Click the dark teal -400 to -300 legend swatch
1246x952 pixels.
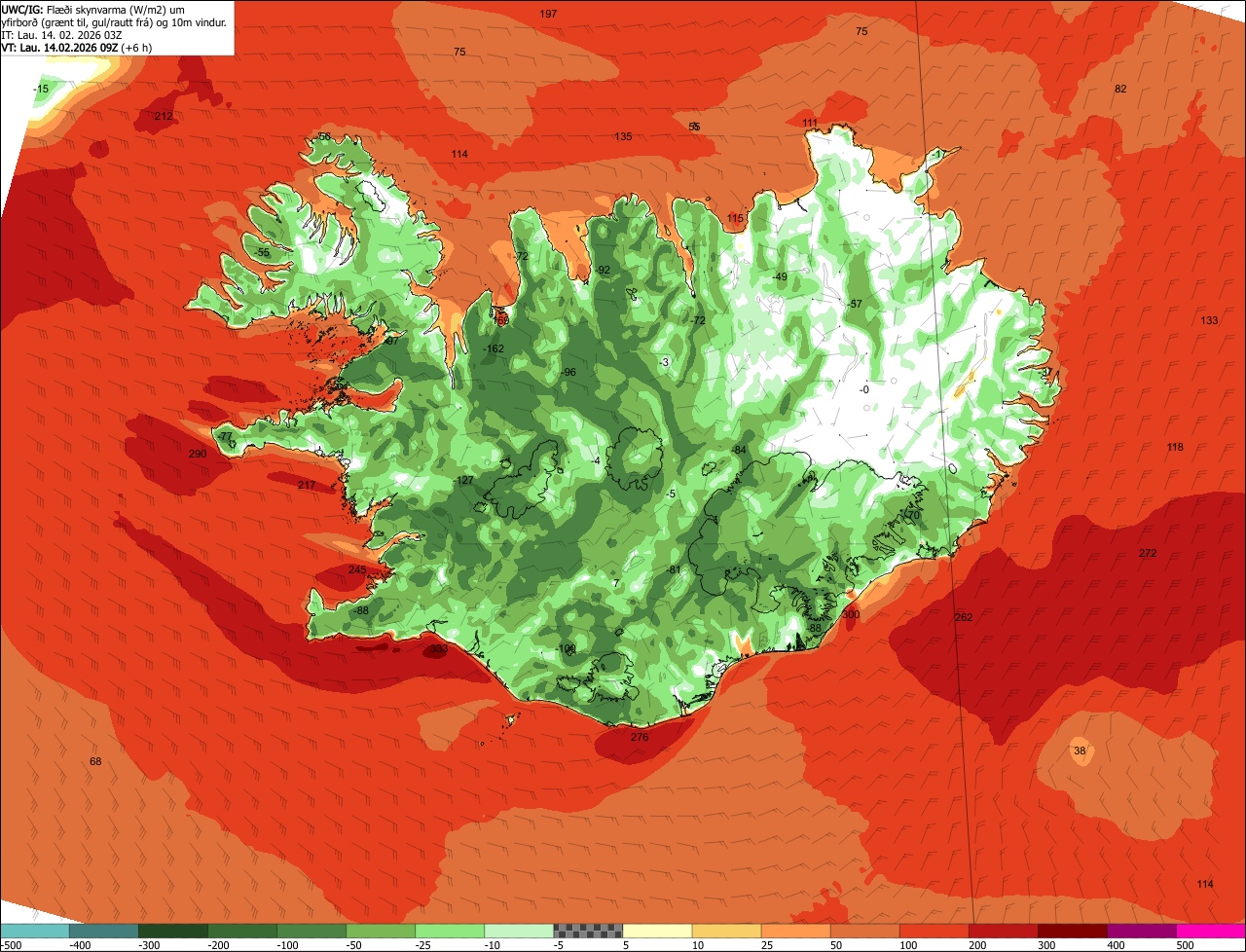click(x=104, y=931)
